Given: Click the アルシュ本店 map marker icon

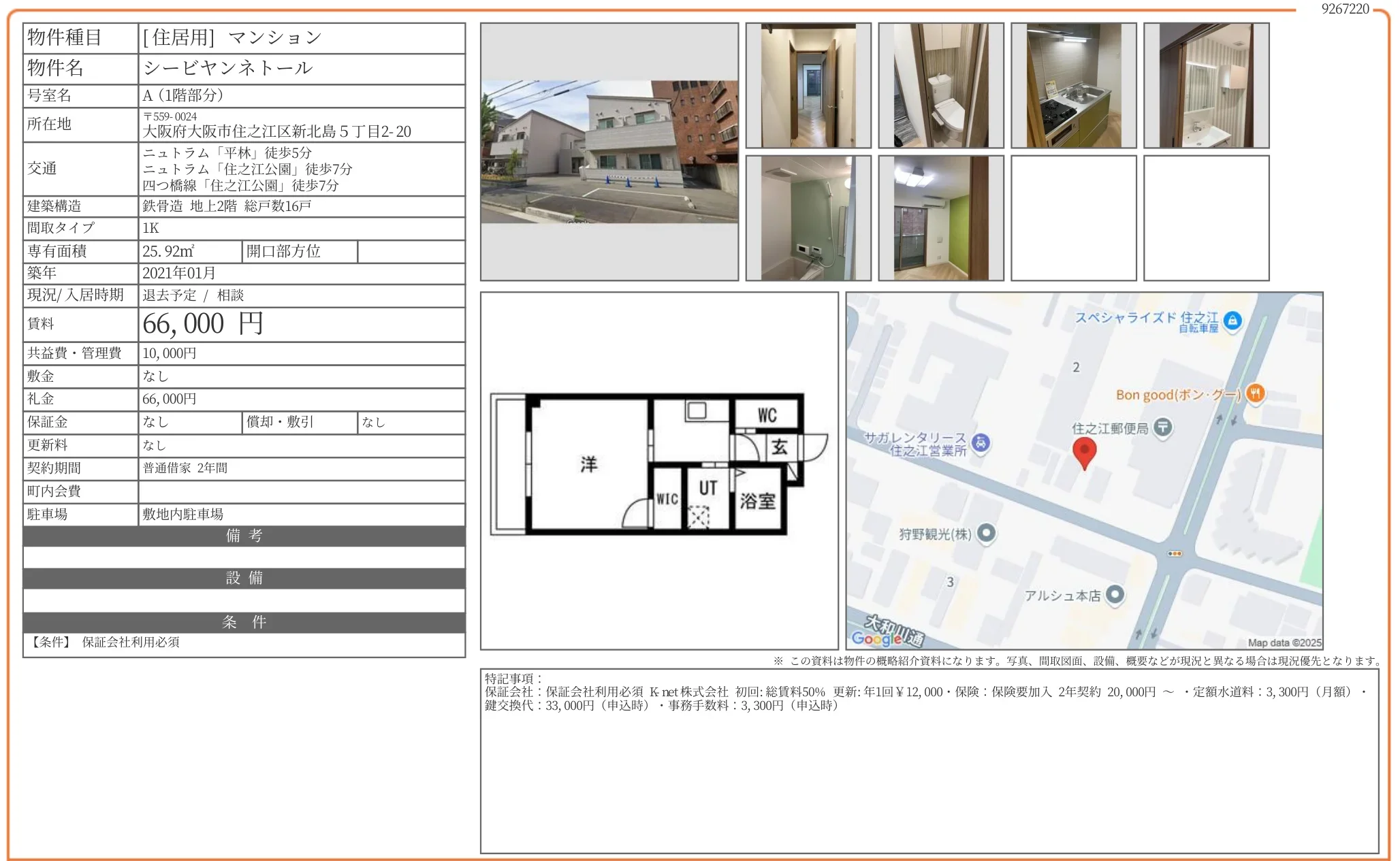Looking at the screenshot, I should pos(1115,594).
